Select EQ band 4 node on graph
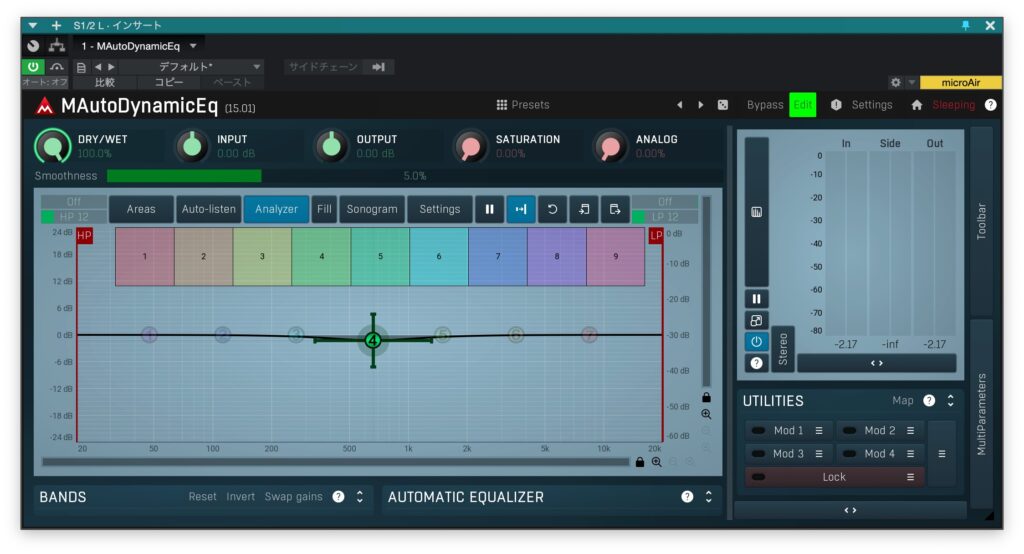The image size is (1024, 554). (x=373, y=340)
